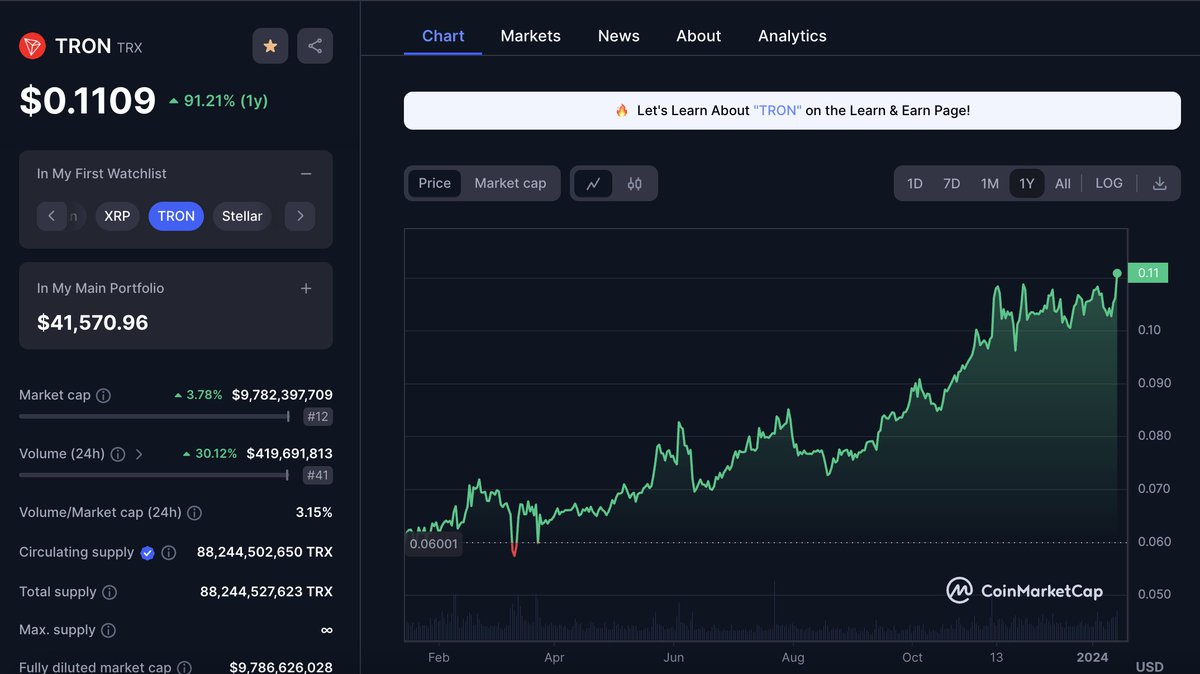Switch to the Markets tab
Viewport: 1200px width, 674px height.
[530, 36]
